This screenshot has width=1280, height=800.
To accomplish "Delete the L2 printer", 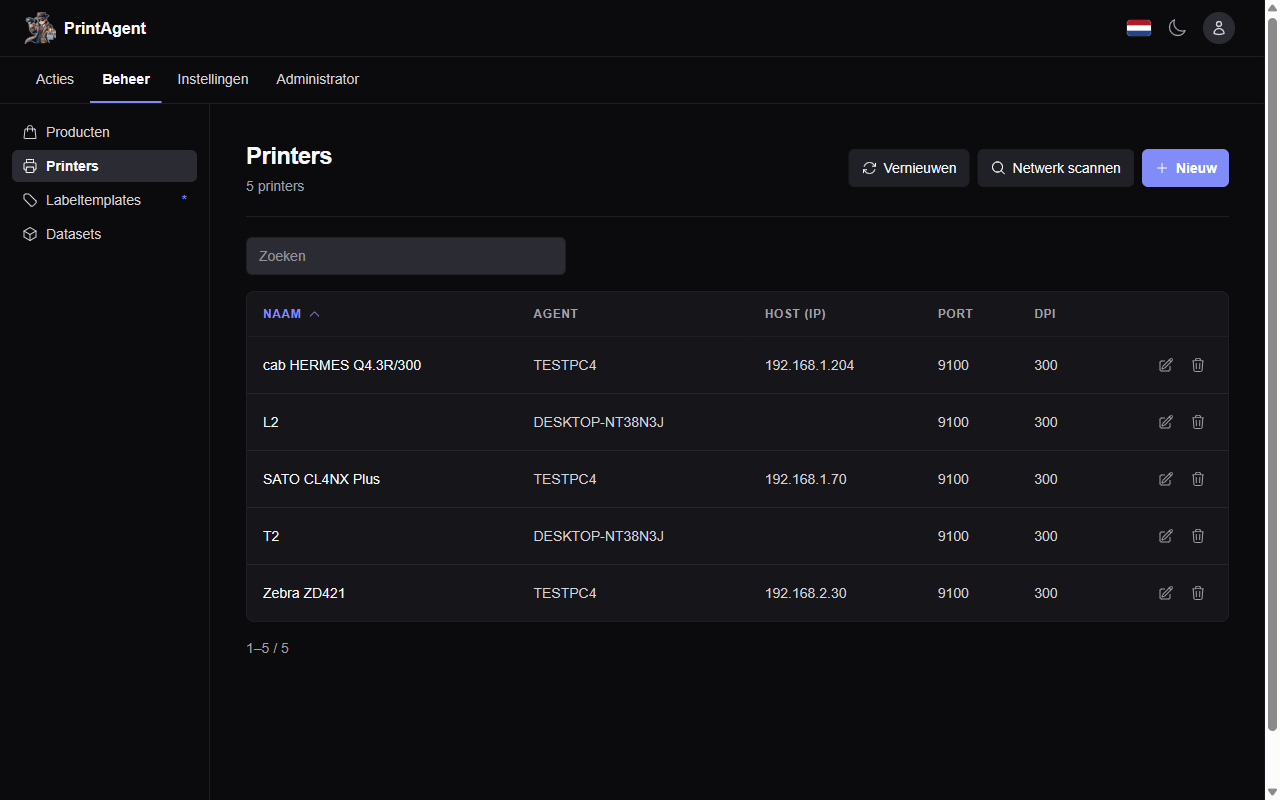I will click(1198, 422).
